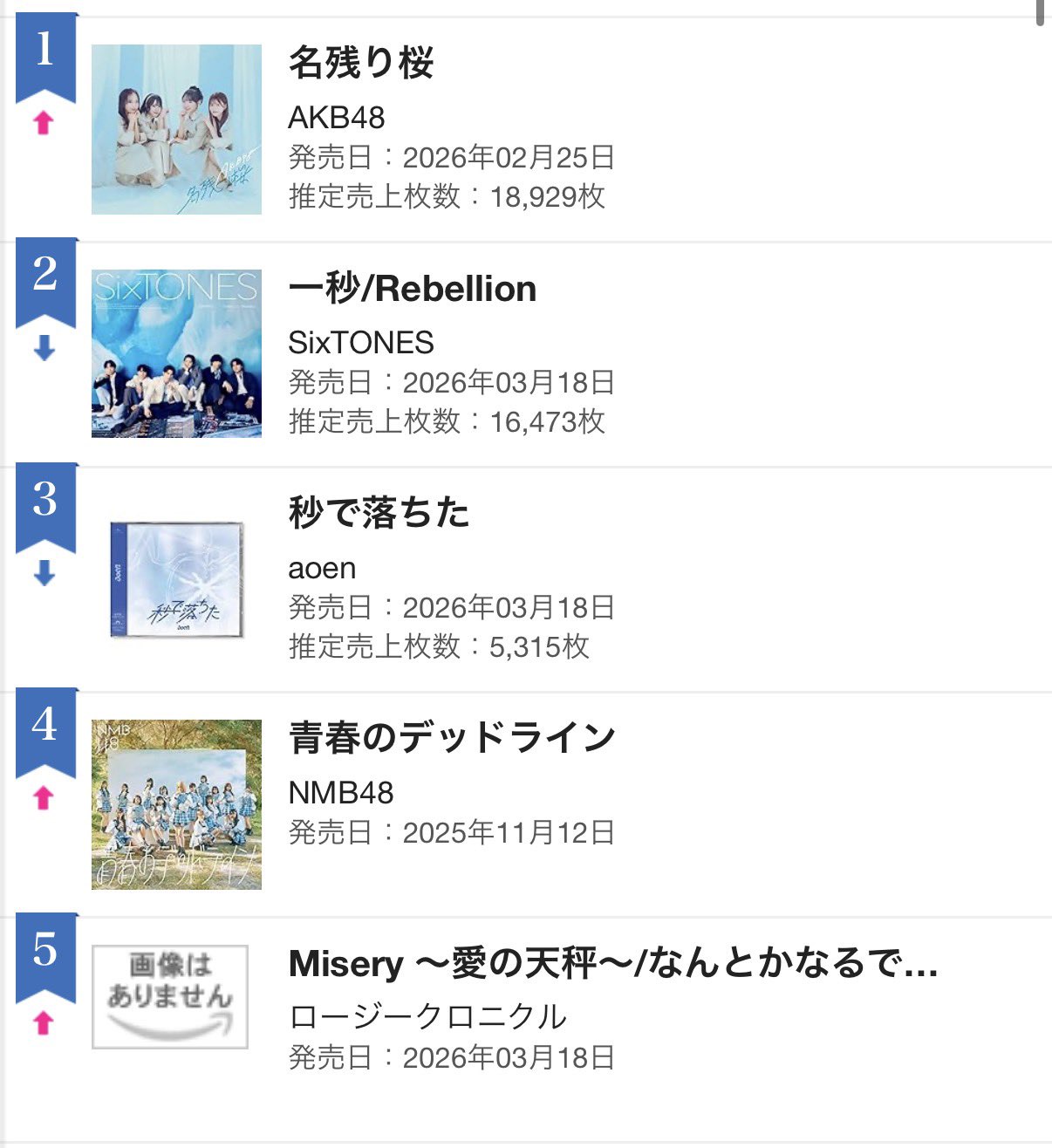Open the 名残り桜 title link
Viewport: 1052px width, 1148px height.
(x=361, y=63)
